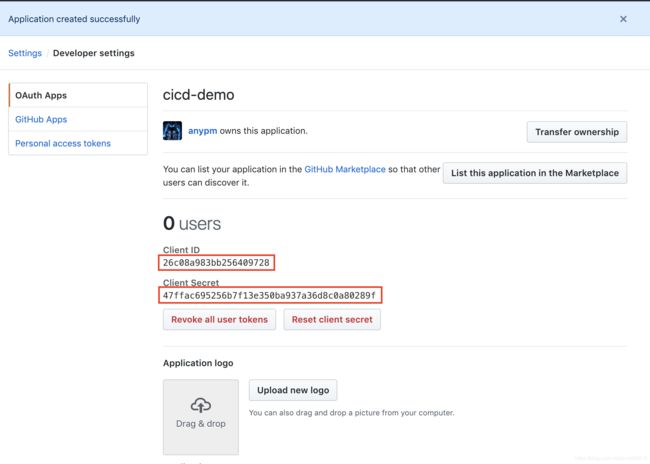Screen dimensions: 650x464
Task: Click the Drag & drop logo area
Action: pos(201,417)
